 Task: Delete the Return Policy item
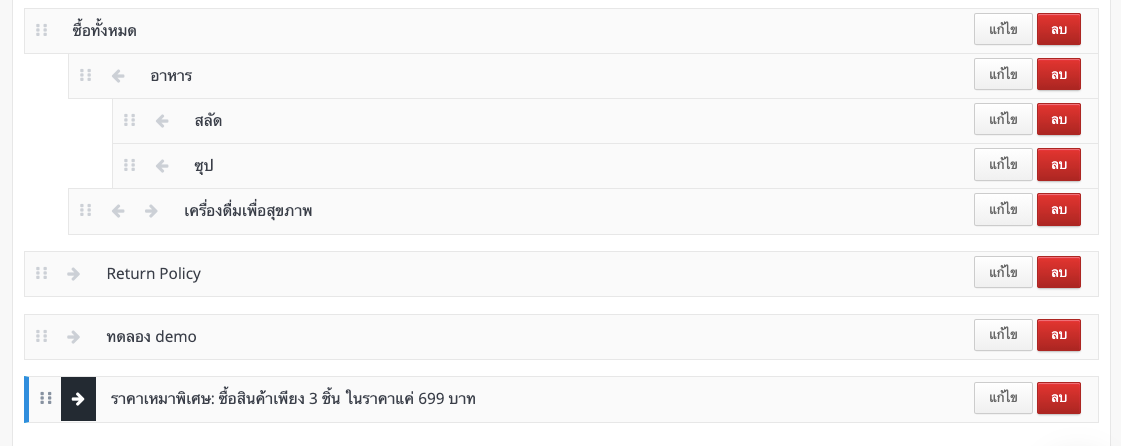pyautogui.click(x=1059, y=272)
